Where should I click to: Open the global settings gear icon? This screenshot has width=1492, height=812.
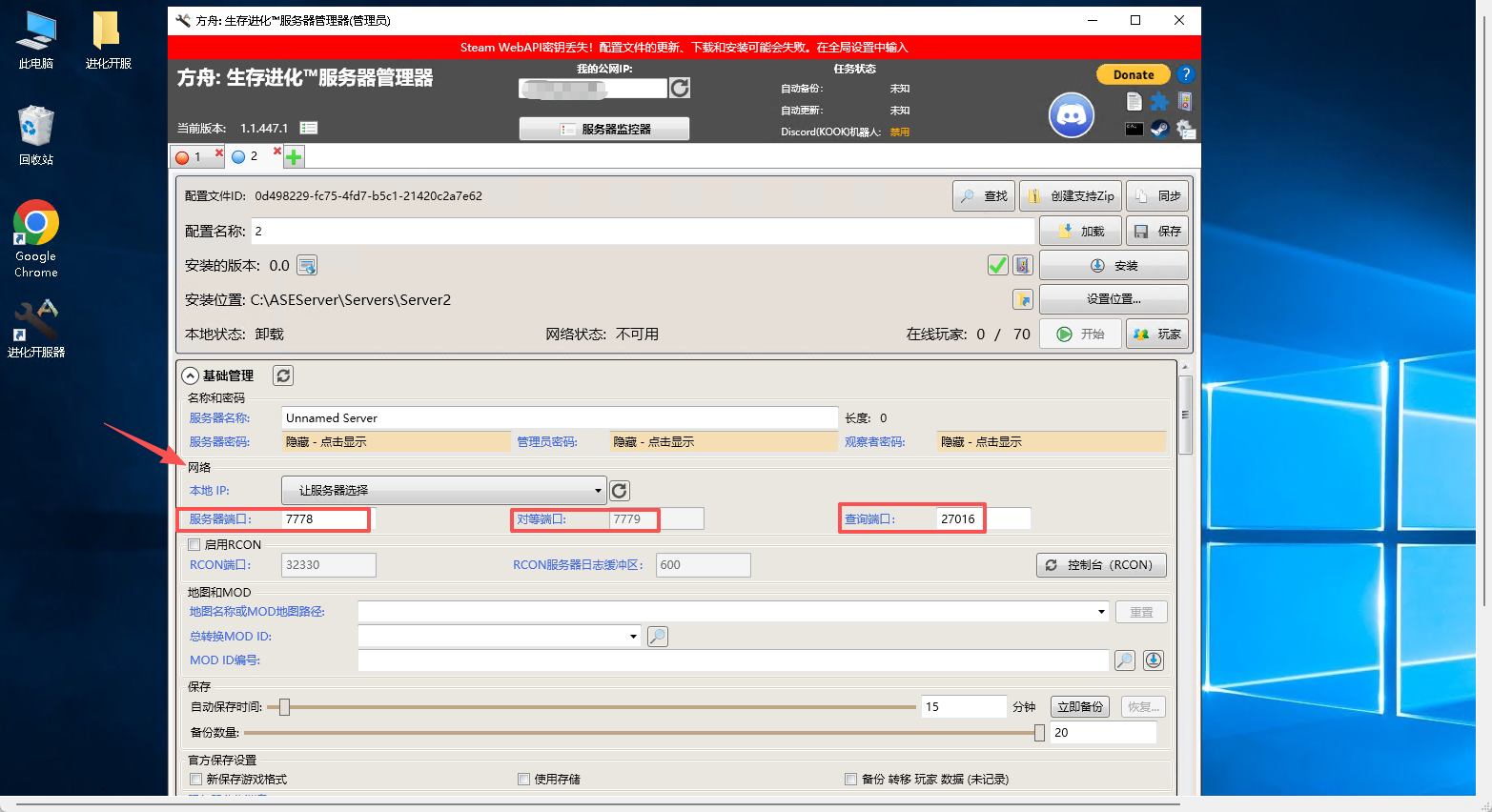coord(1185,129)
